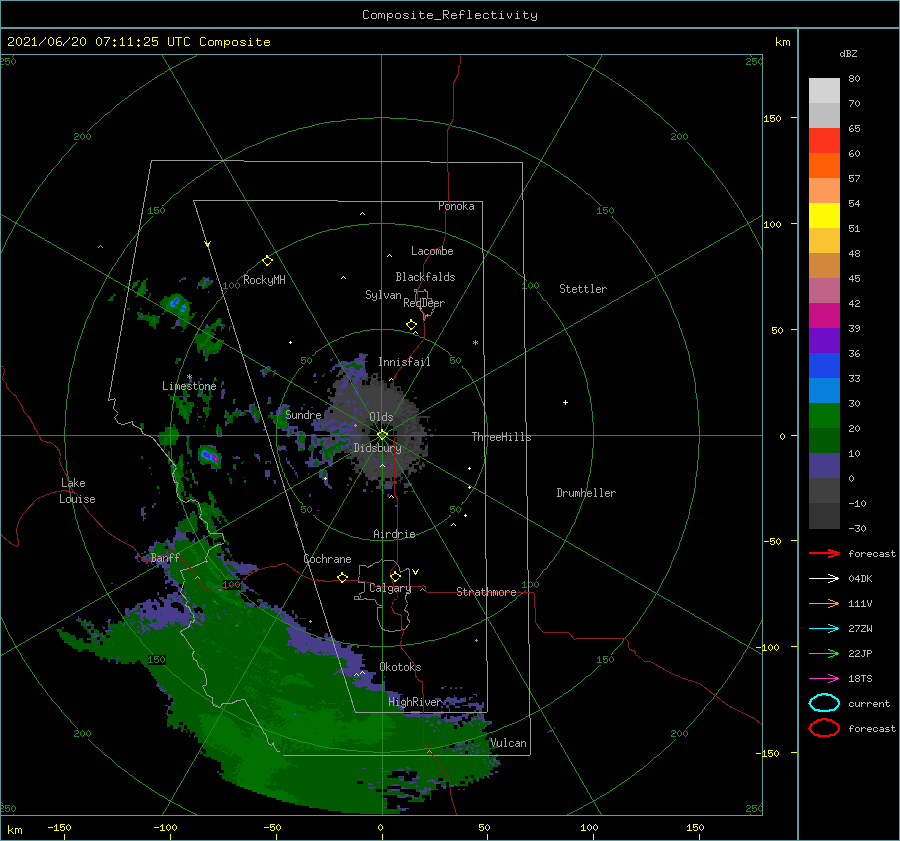Select the orange 111V arrow legend icon
This screenshot has width=900, height=841.
(x=824, y=603)
